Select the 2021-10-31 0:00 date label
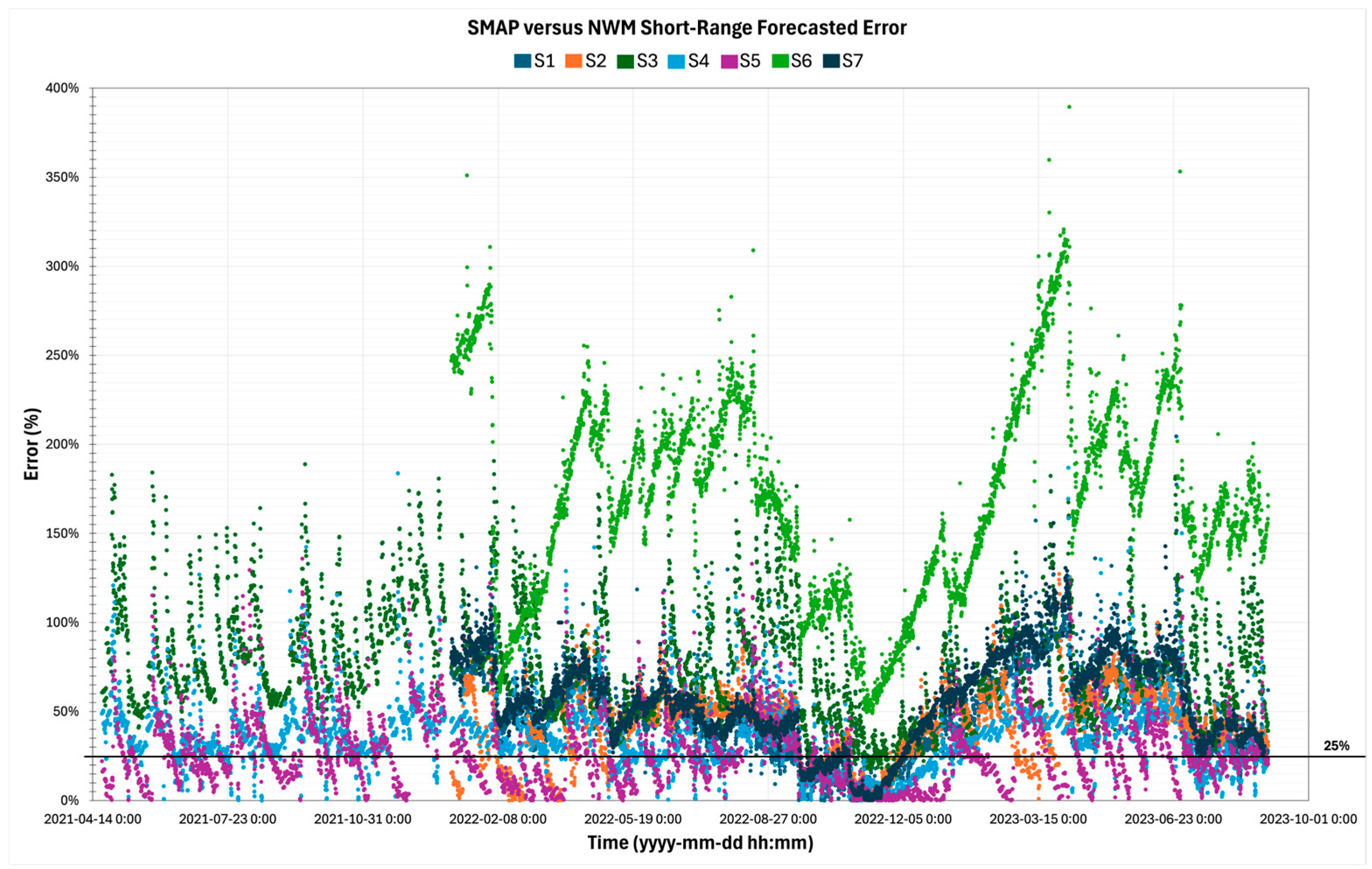This screenshot has width=1372, height=869. (x=363, y=820)
